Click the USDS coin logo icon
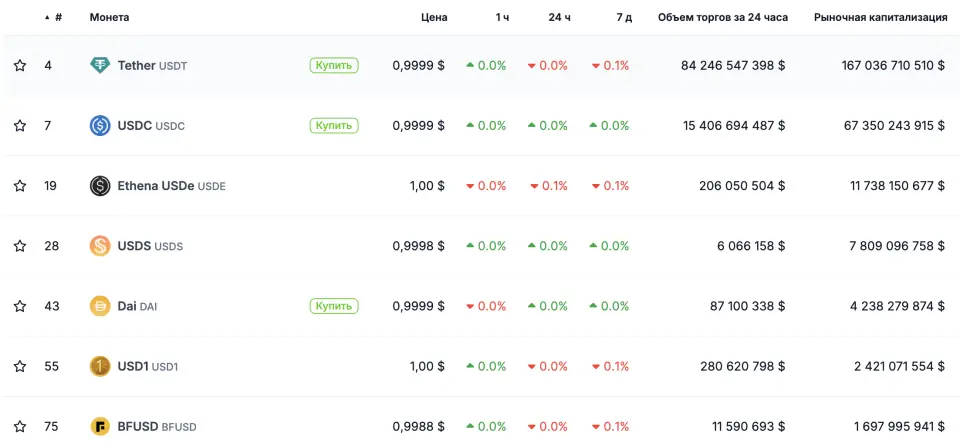The width and height of the screenshot is (960, 443). coord(100,246)
